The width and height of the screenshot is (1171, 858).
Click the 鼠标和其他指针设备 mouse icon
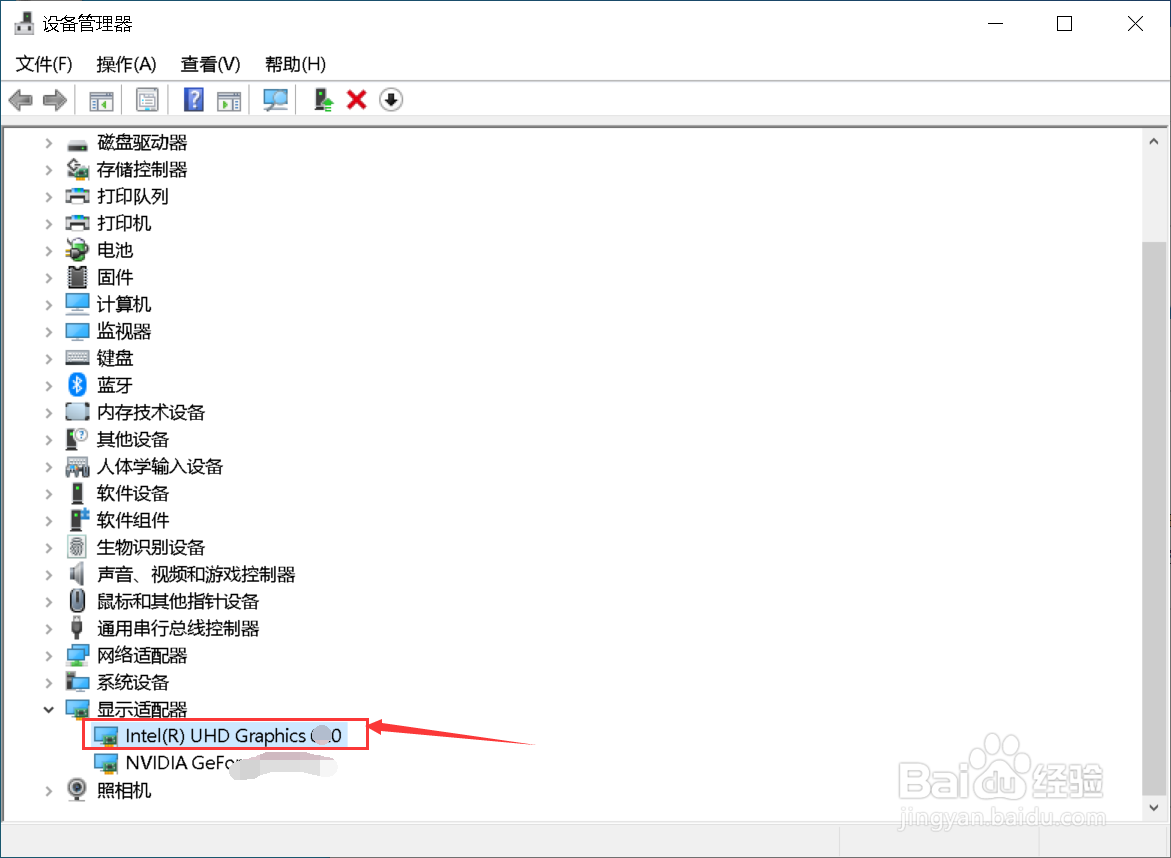coord(77,600)
